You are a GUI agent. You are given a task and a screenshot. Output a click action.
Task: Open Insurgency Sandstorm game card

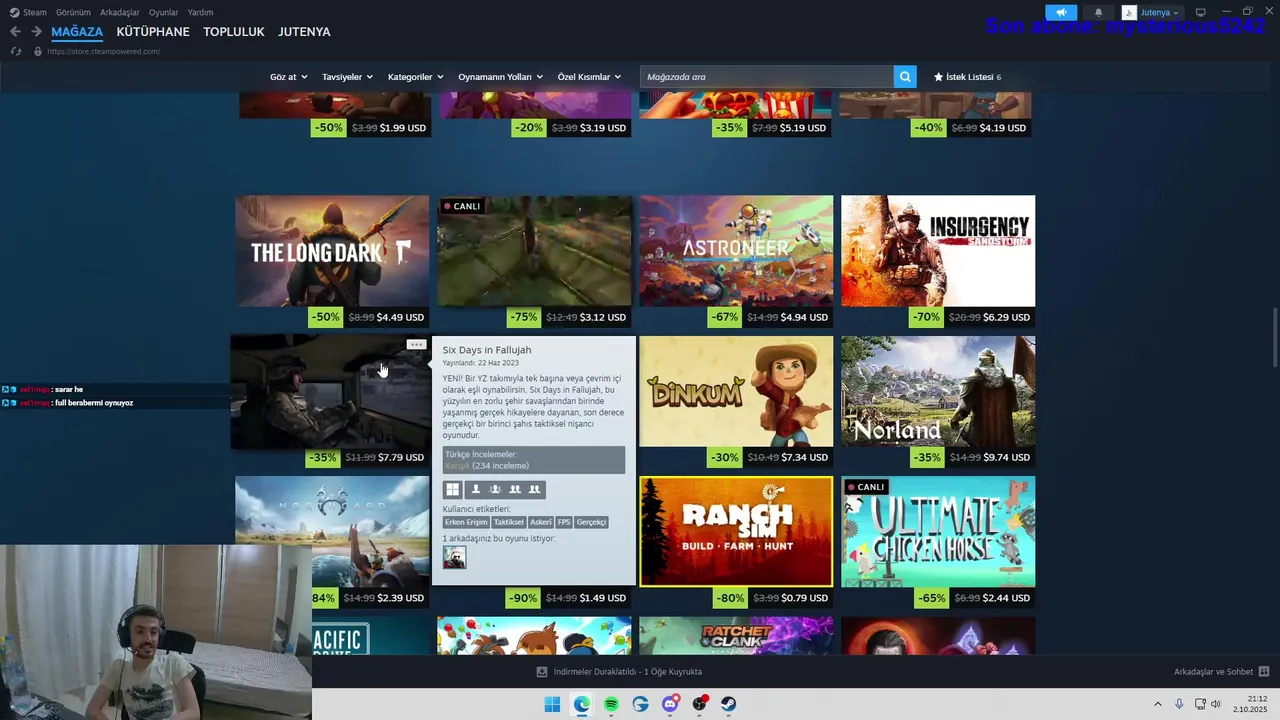(938, 251)
